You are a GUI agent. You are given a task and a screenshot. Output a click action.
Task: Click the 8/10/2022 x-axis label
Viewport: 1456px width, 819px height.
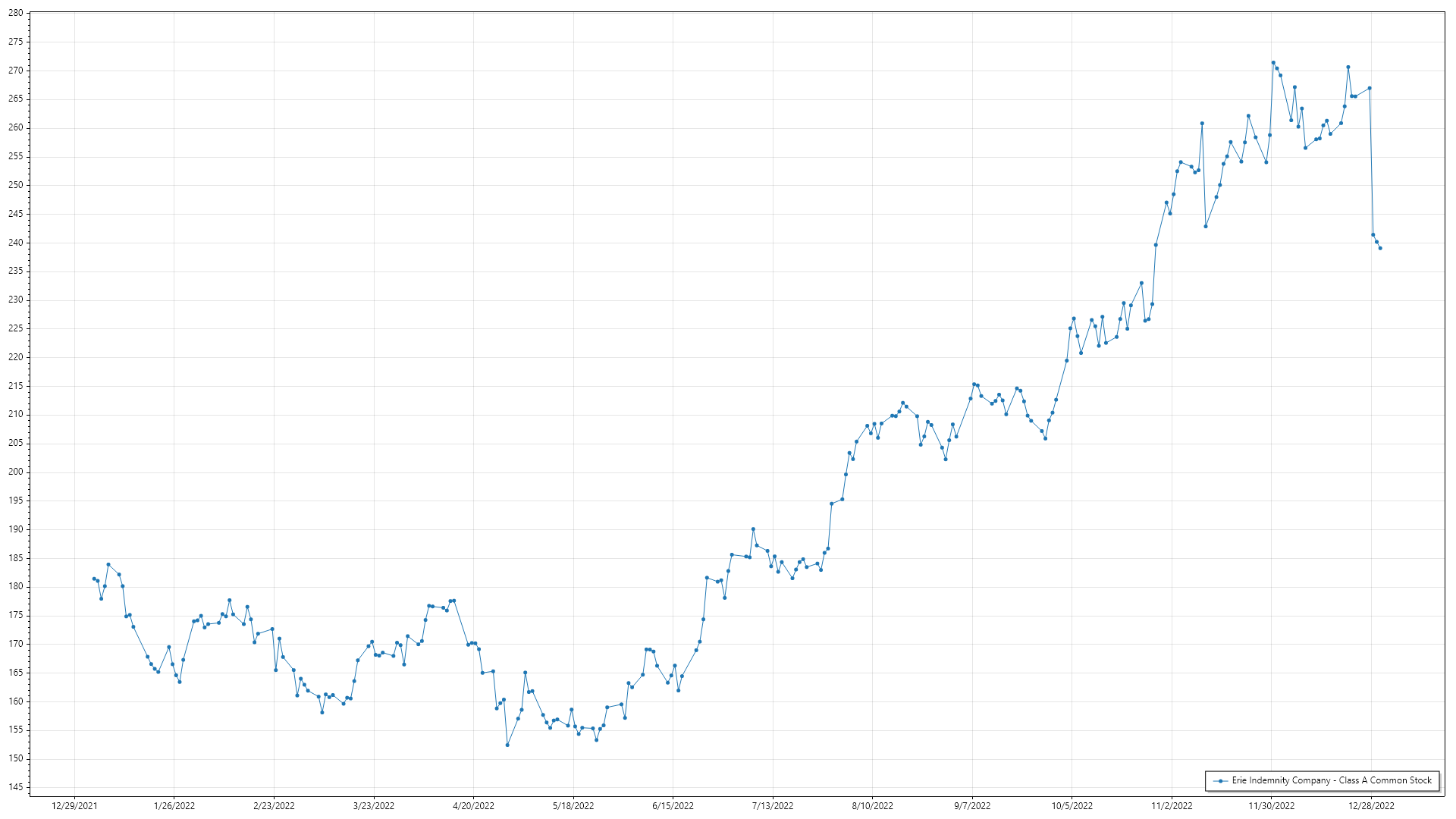click(872, 806)
